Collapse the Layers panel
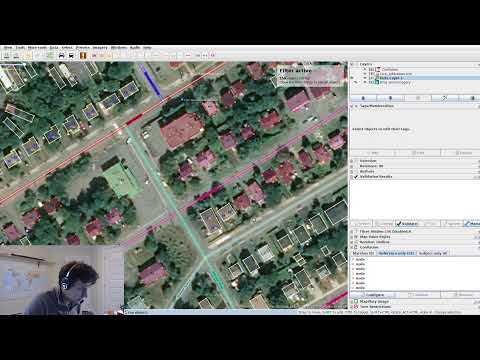The image size is (480, 360). click(352, 64)
